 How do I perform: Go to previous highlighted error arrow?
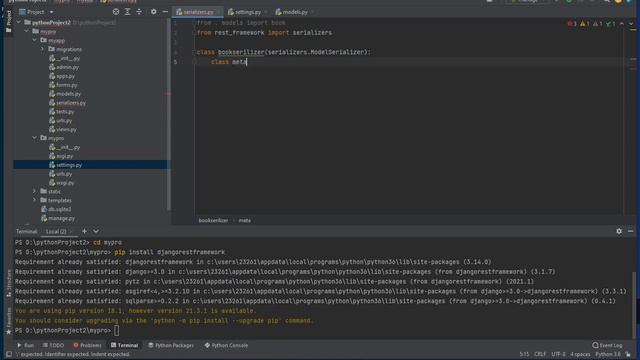(x=622, y=24)
